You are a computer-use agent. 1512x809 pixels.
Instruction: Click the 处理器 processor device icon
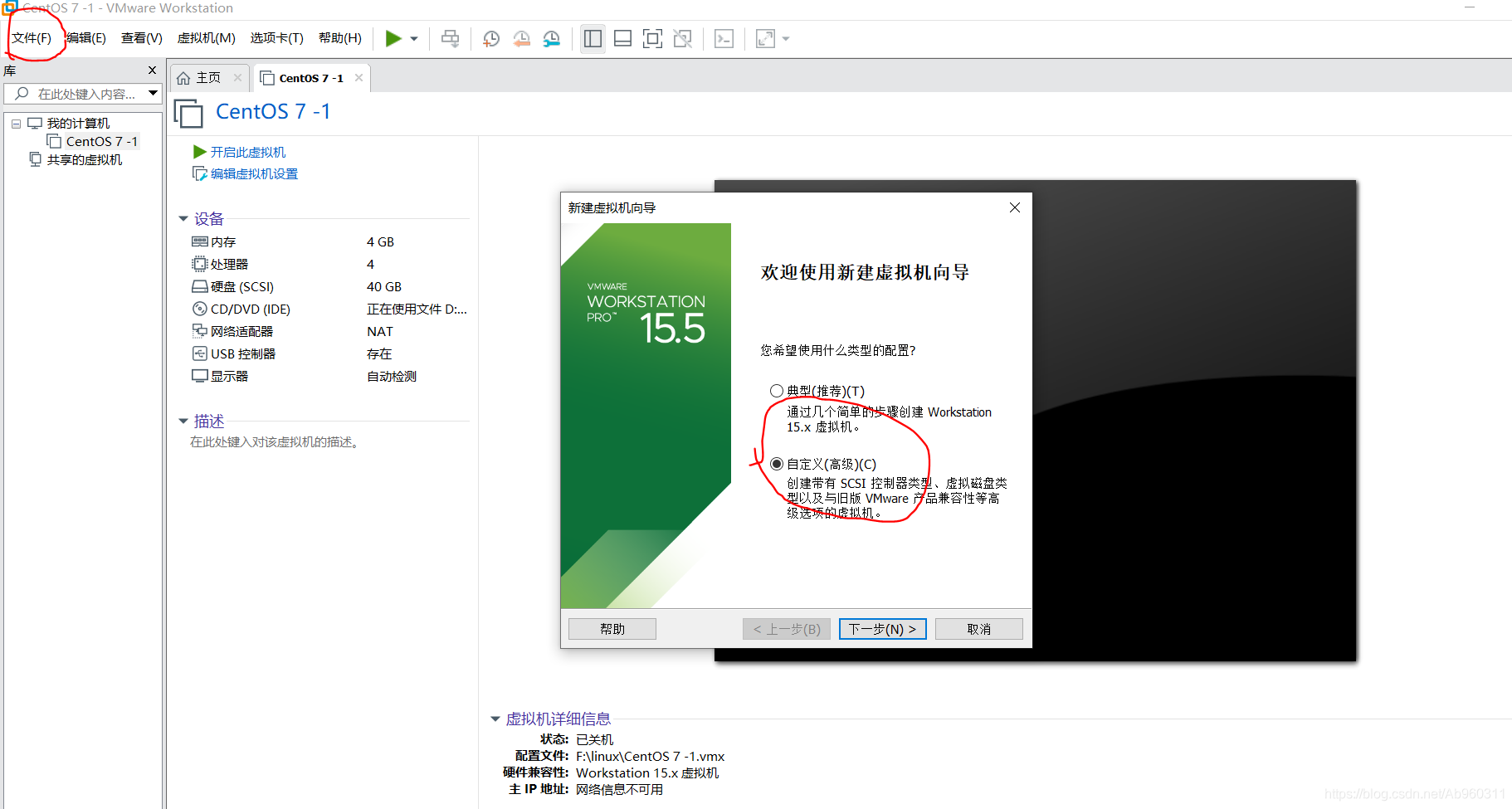point(200,264)
